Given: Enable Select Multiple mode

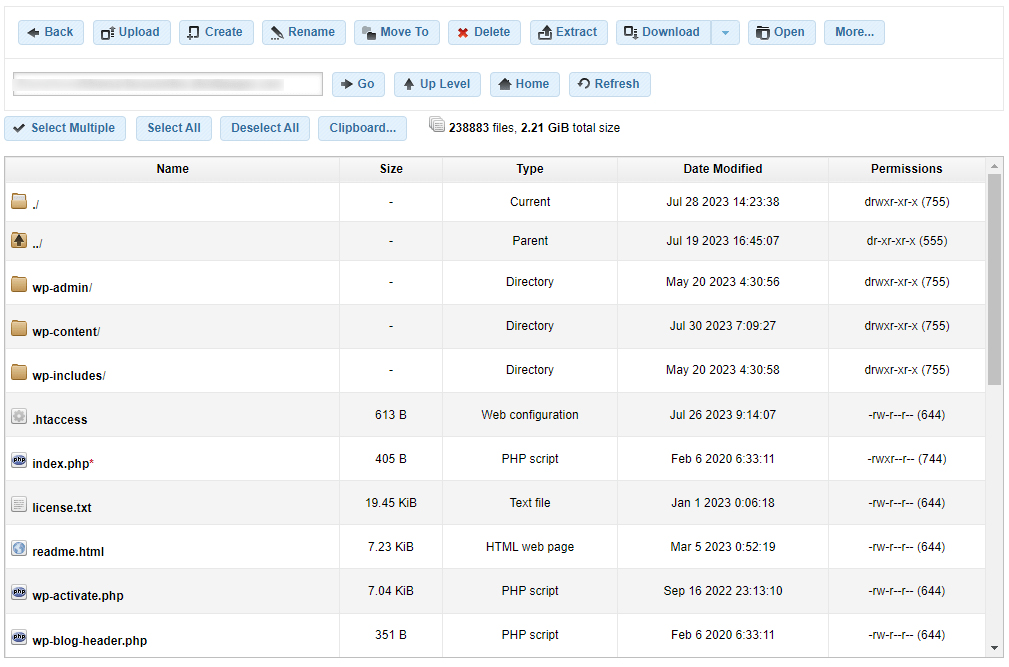Looking at the screenshot, I should point(64,128).
